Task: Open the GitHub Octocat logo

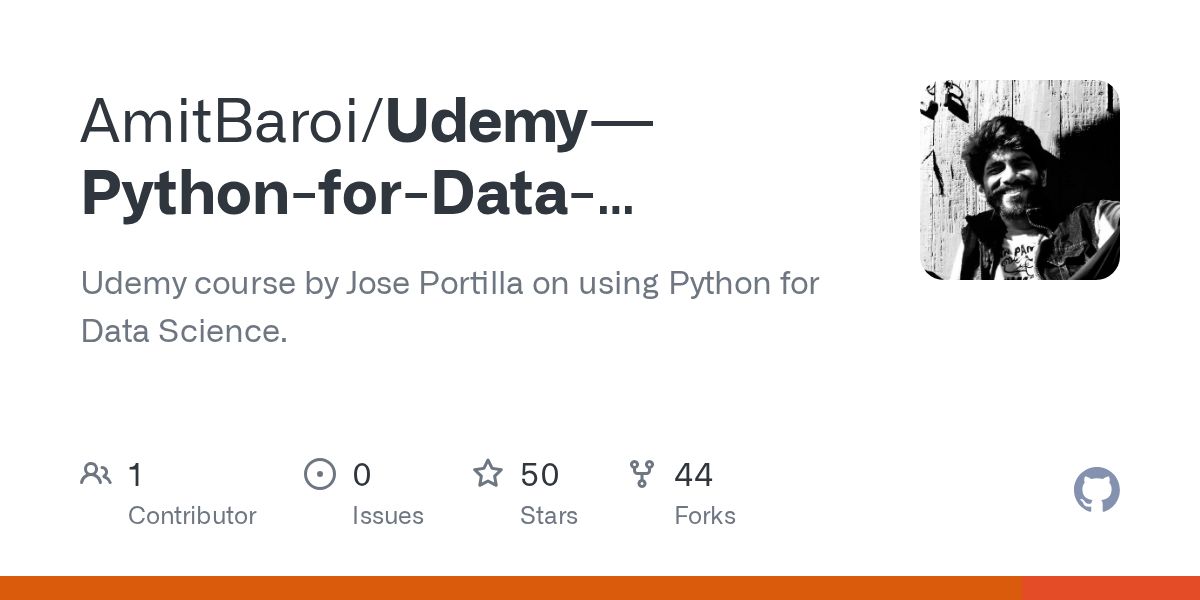Action: 1096,491
